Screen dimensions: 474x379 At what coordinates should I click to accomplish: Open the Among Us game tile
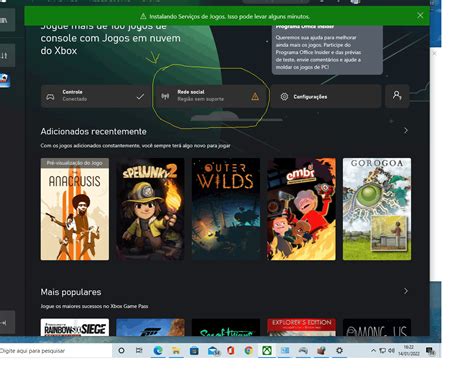tap(377, 327)
